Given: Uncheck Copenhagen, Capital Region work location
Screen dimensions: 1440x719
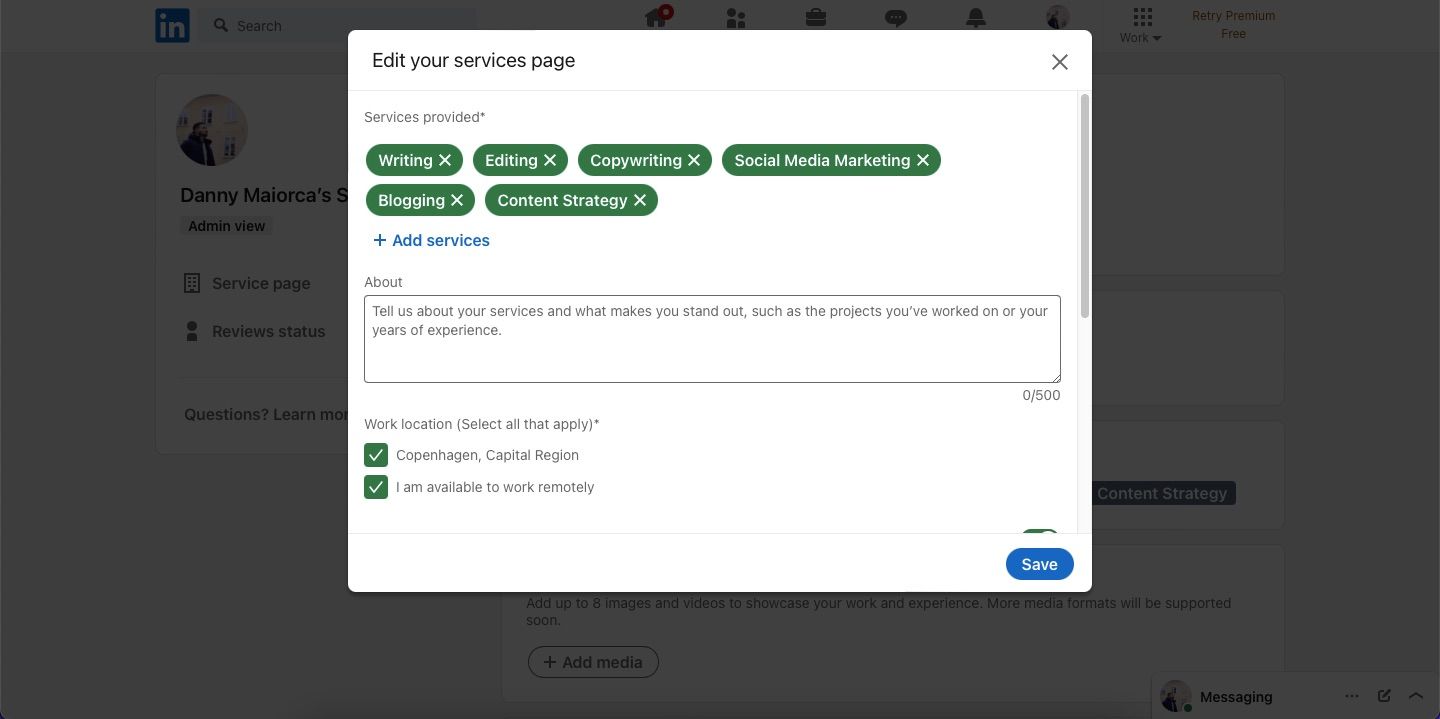Looking at the screenshot, I should 376,455.
